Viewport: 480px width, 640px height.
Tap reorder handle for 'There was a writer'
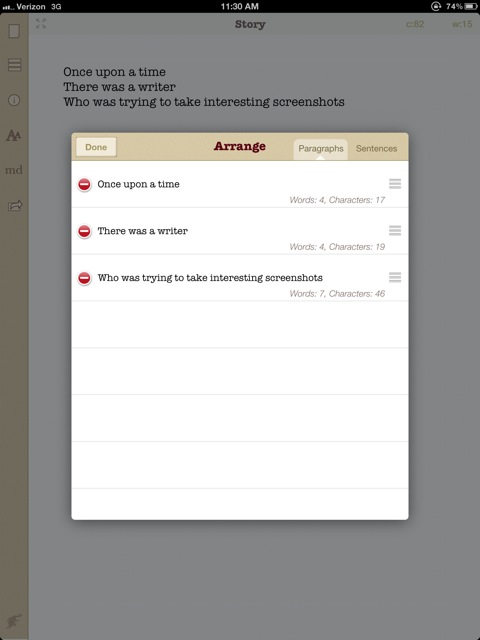point(395,231)
